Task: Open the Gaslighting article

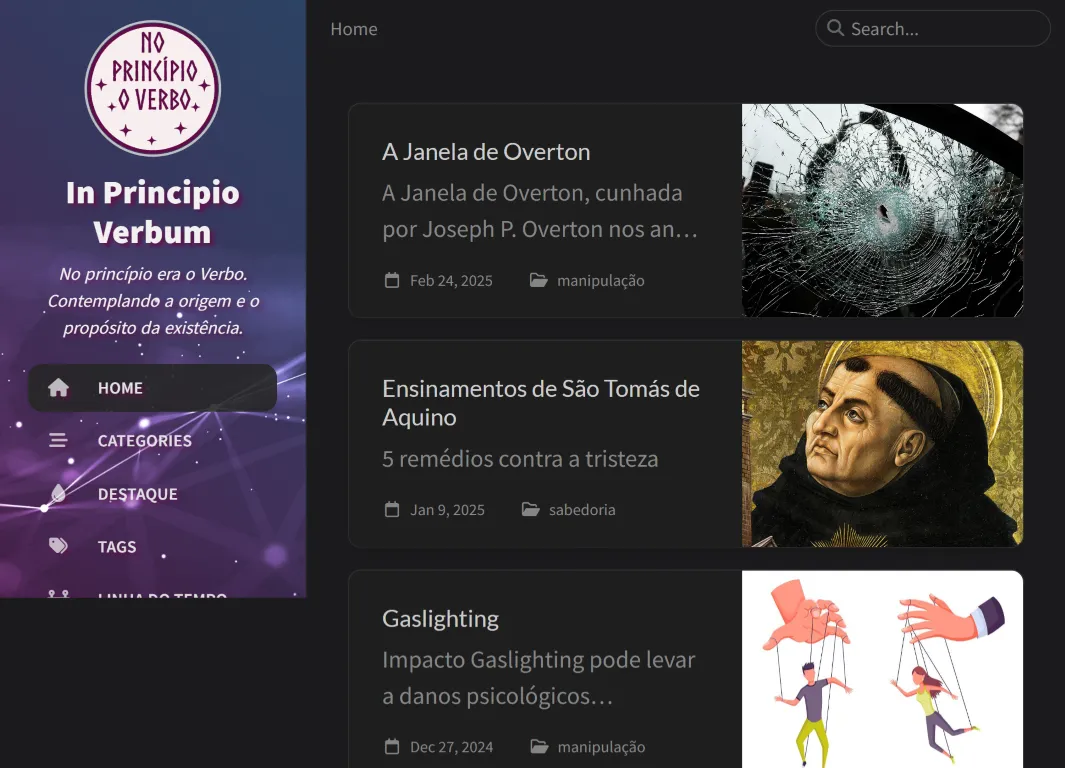Action: tap(440, 618)
